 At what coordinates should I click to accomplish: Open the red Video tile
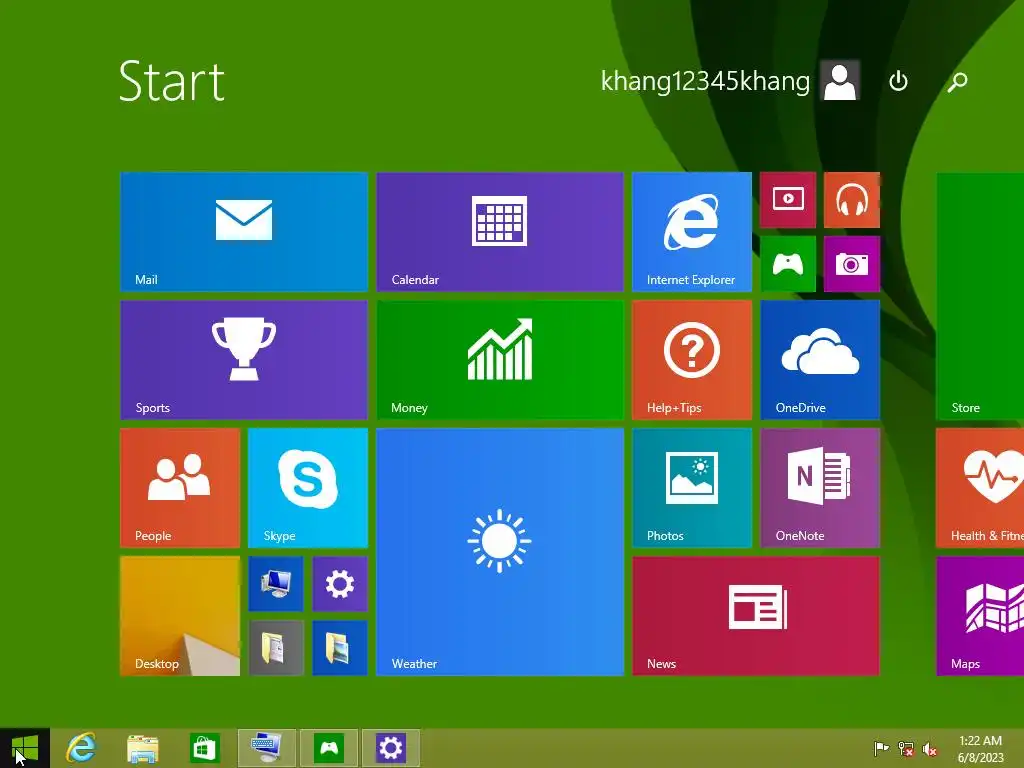pos(788,200)
